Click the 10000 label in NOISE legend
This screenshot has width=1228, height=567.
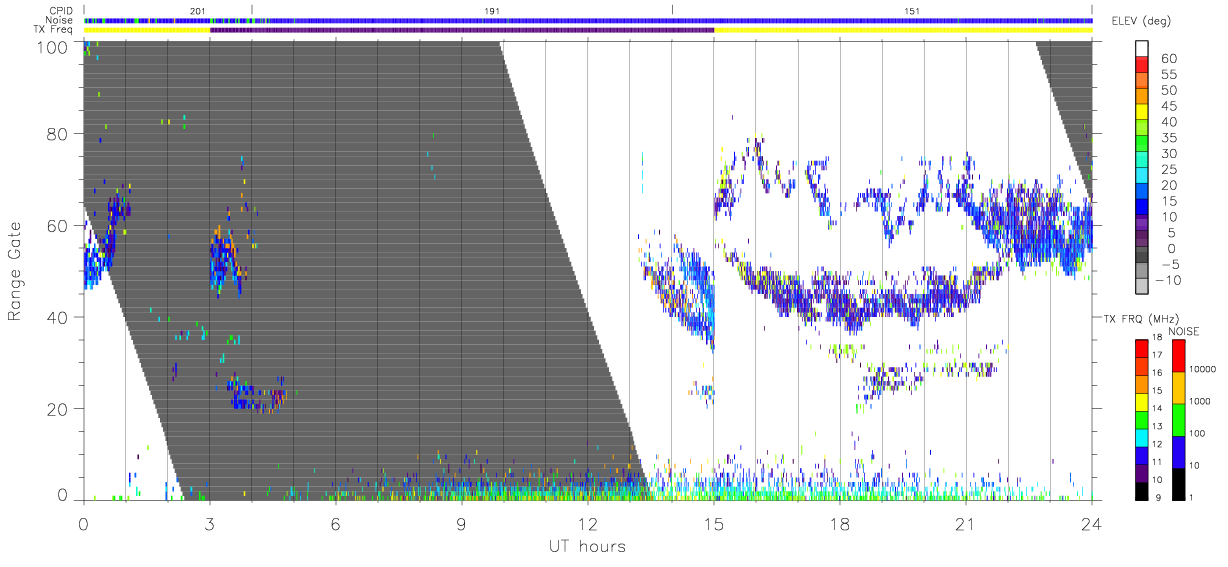point(1203,370)
